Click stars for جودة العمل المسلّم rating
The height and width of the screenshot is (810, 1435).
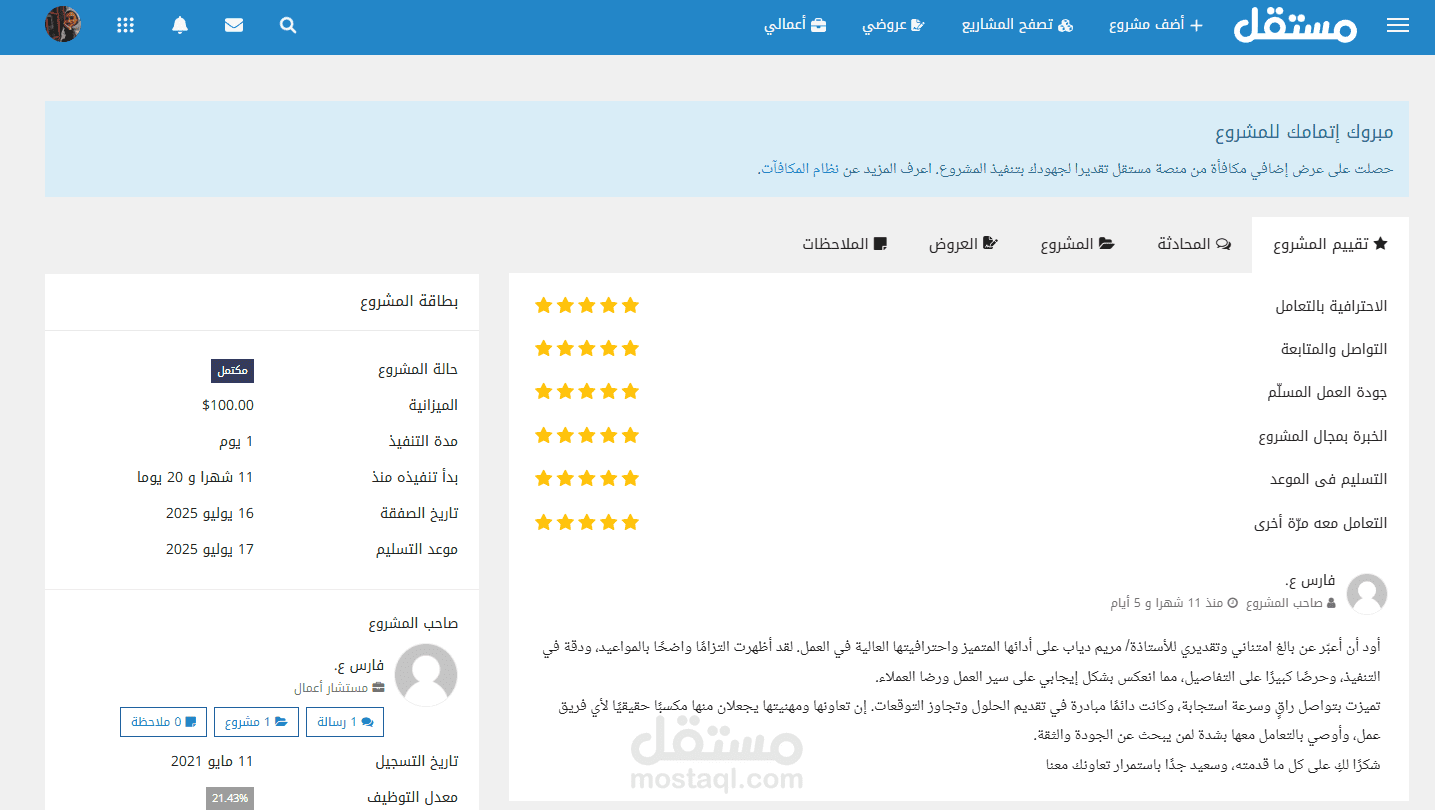click(587, 391)
